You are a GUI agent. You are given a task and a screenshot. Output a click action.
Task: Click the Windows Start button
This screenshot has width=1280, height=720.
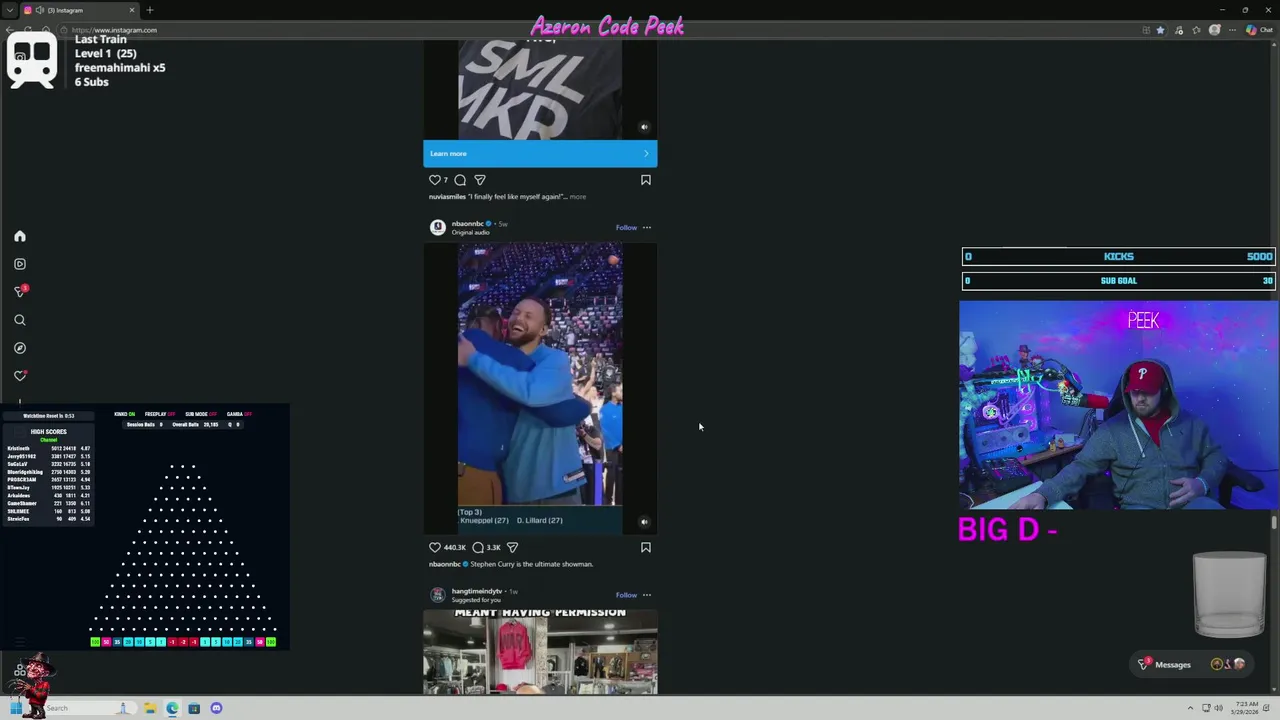[16, 708]
